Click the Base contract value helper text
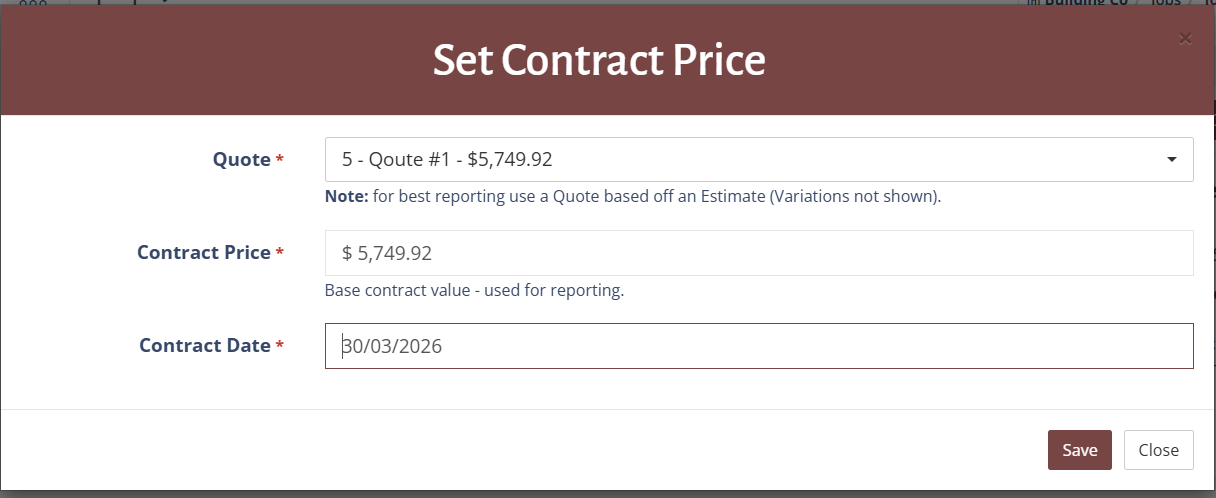Screen dimensions: 1216x498 pyautogui.click(x=474, y=291)
